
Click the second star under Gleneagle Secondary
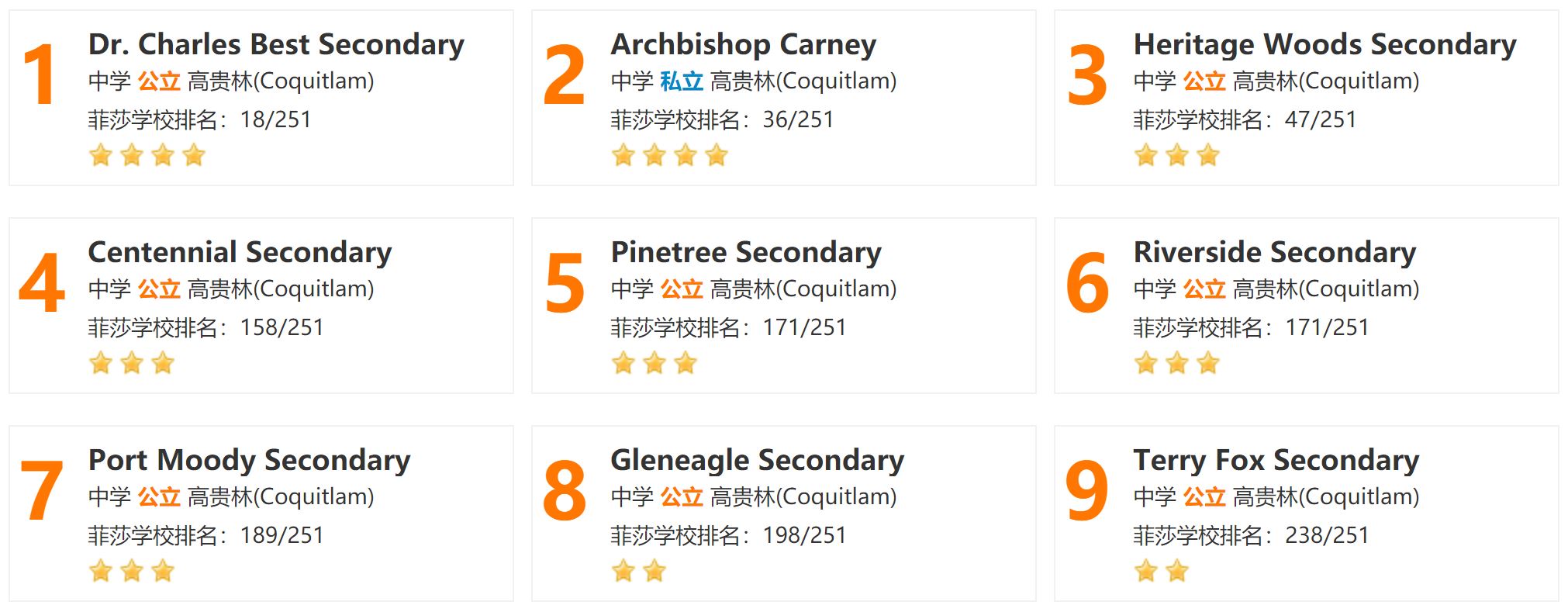coord(654,571)
